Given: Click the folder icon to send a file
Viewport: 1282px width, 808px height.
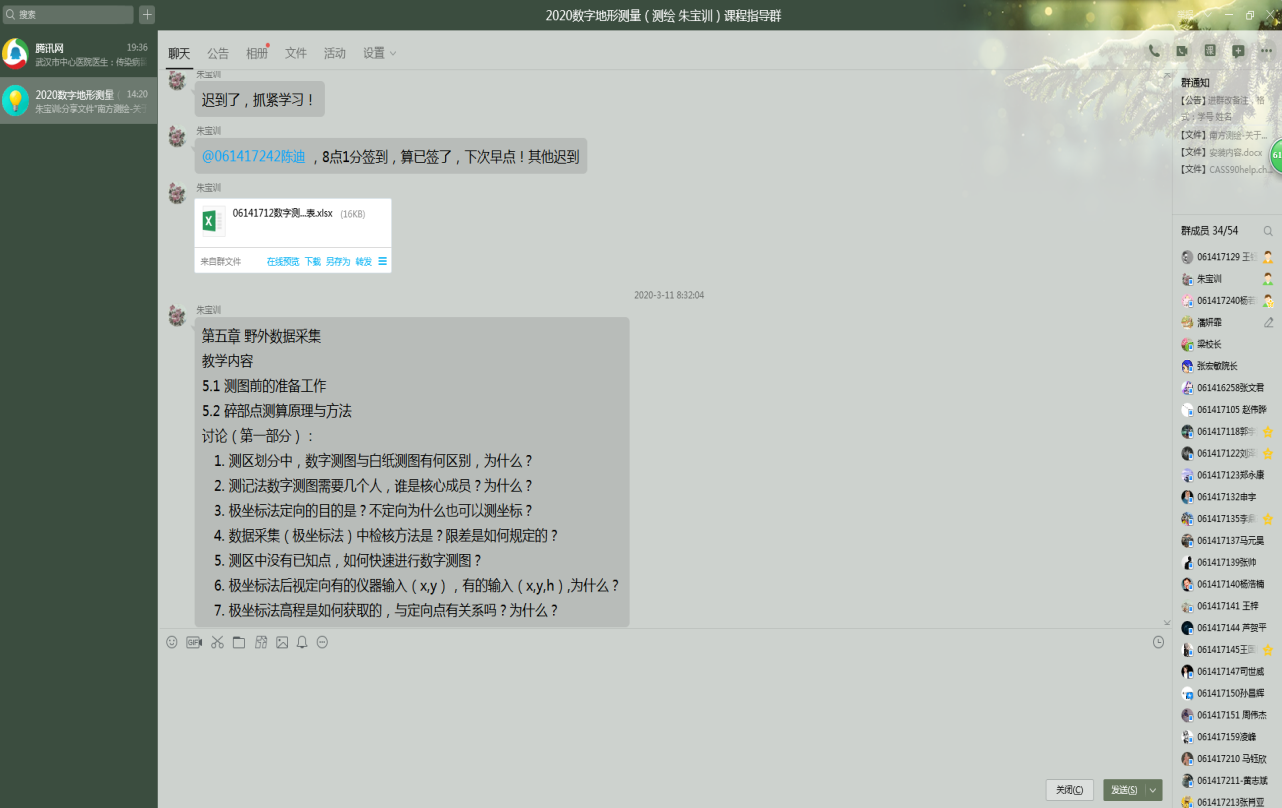Looking at the screenshot, I should click(239, 642).
